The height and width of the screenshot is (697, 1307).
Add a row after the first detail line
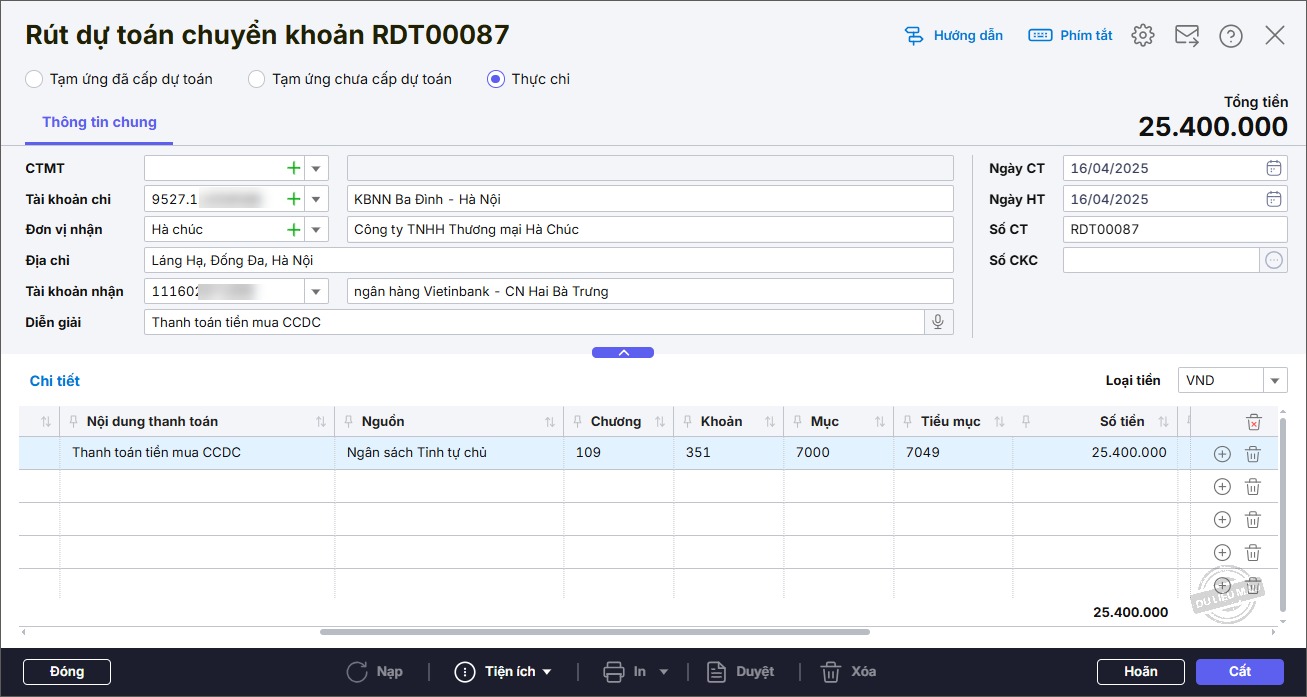(1221, 454)
